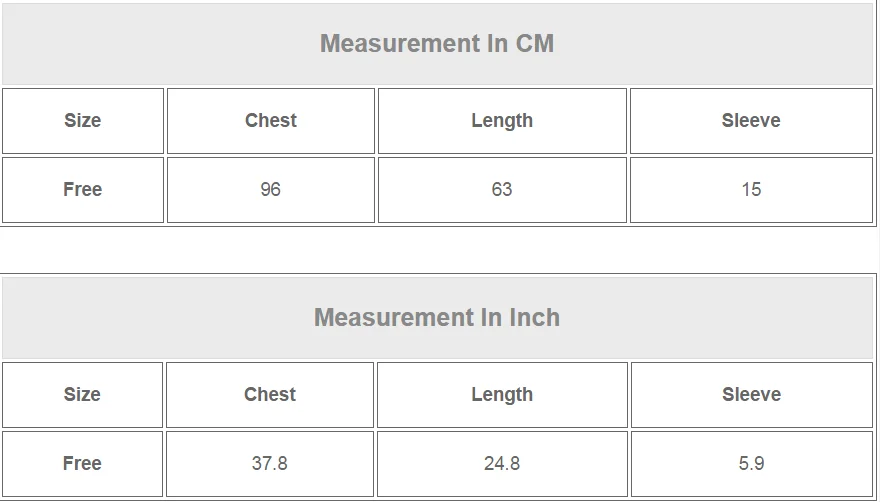This screenshot has height=502, width=880.
Task: Select Size header in Inch table
Action: (82, 395)
